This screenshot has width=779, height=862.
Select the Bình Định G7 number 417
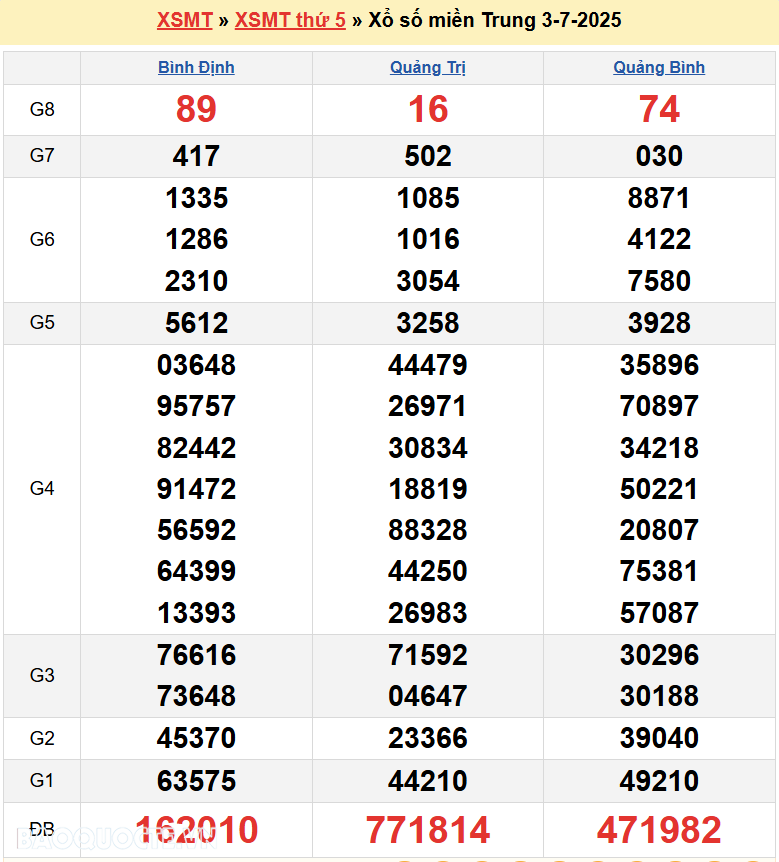point(196,156)
